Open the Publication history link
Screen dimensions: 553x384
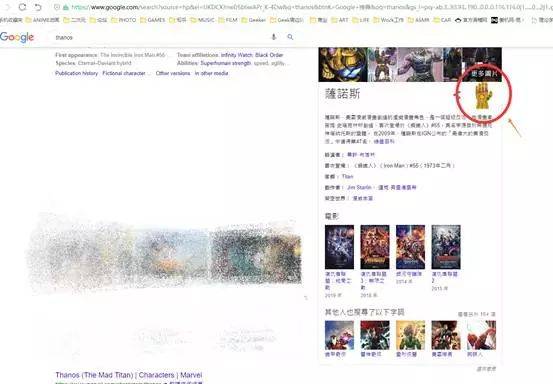pyautogui.click(x=77, y=73)
